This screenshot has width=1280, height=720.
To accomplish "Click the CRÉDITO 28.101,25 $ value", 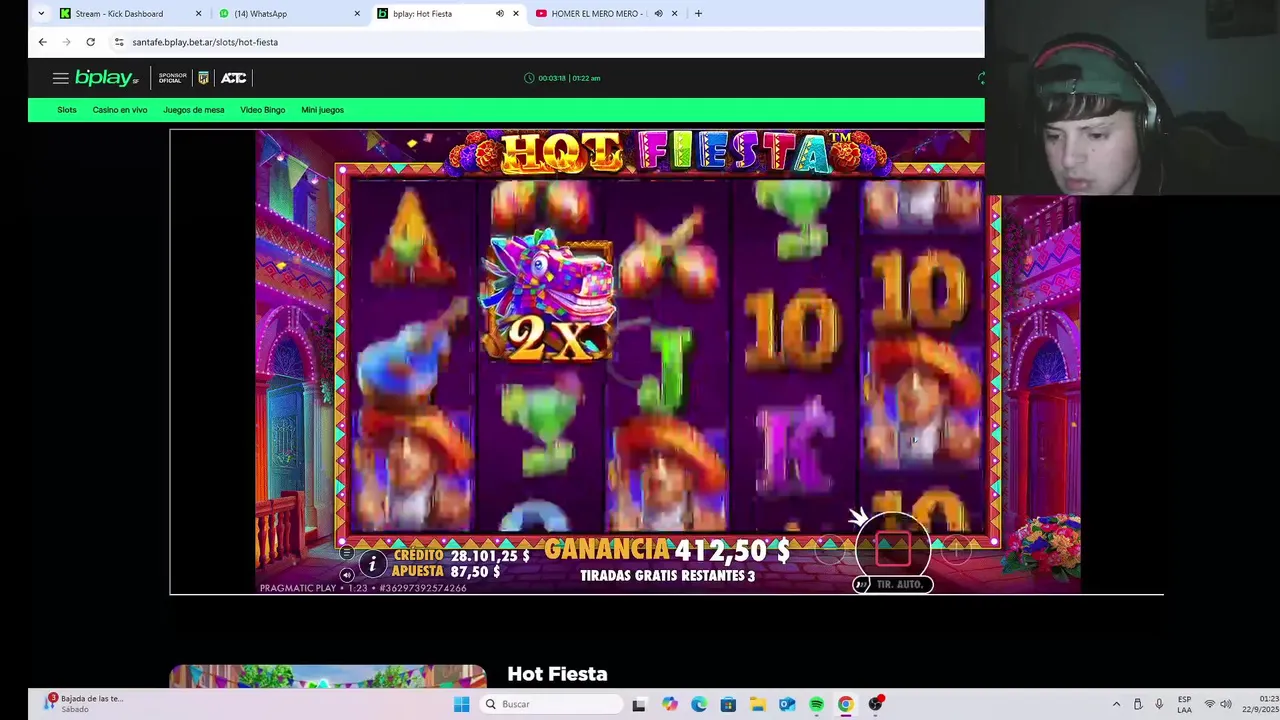I will click(490, 556).
